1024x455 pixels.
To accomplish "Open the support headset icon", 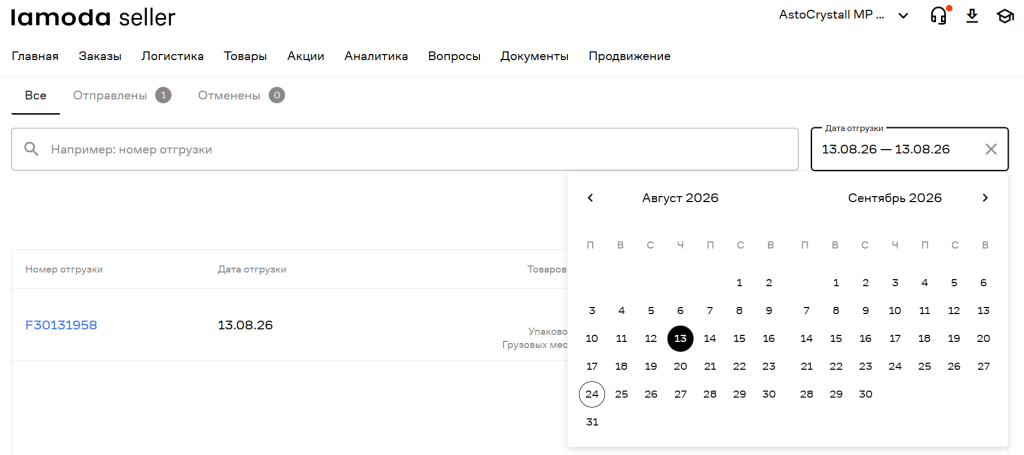I will (938, 16).
